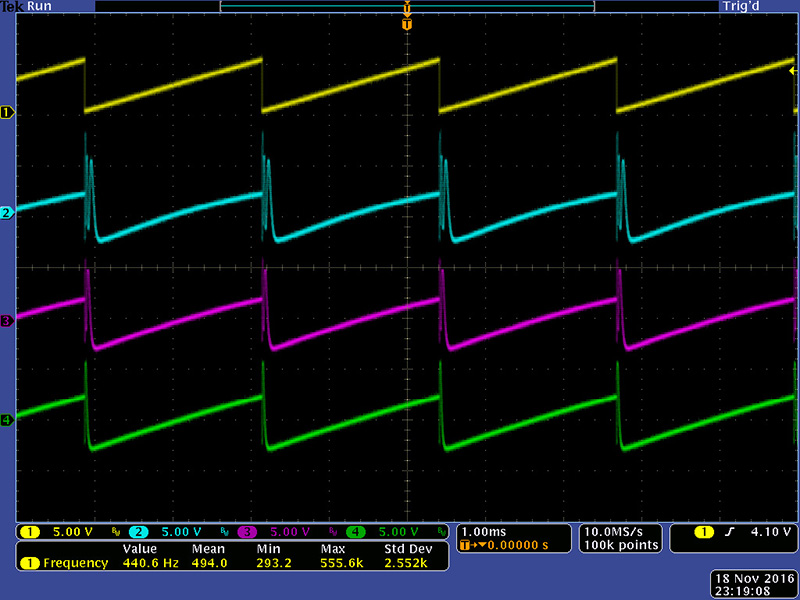Click the 4.10 V trigger level readout
The height and width of the screenshot is (600, 800).
point(770,532)
